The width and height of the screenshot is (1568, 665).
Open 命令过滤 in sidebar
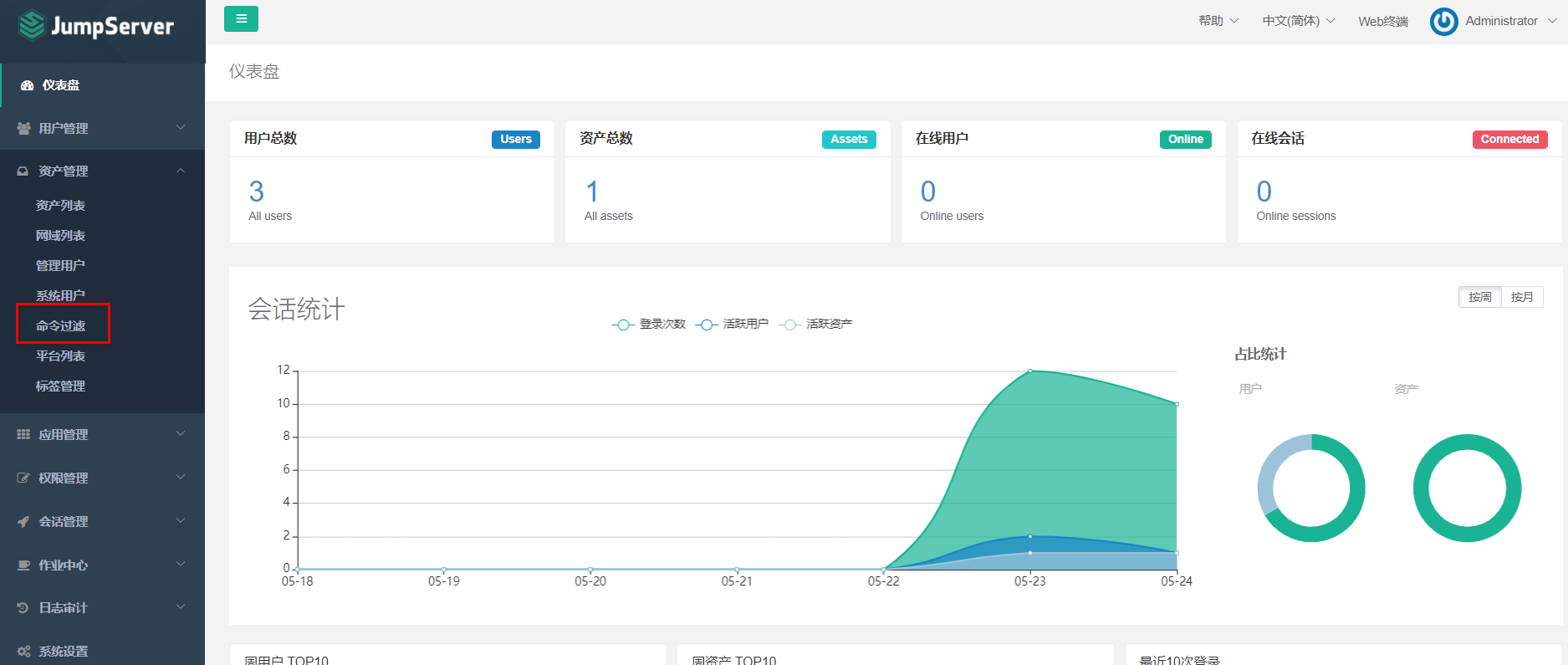[60, 326]
